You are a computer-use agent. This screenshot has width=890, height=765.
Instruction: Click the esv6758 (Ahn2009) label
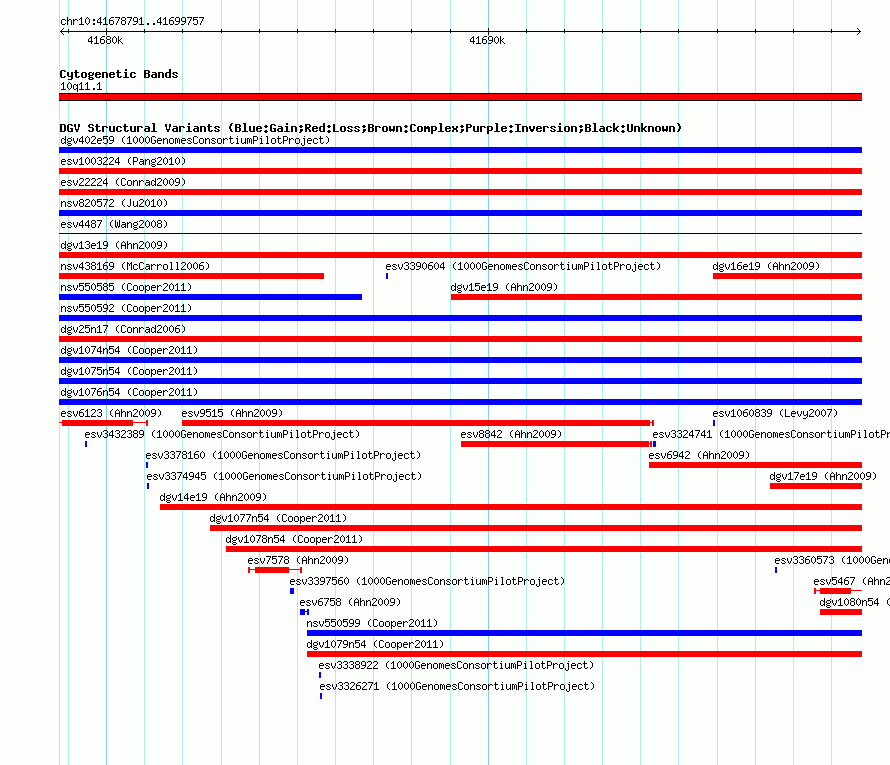[350, 602]
